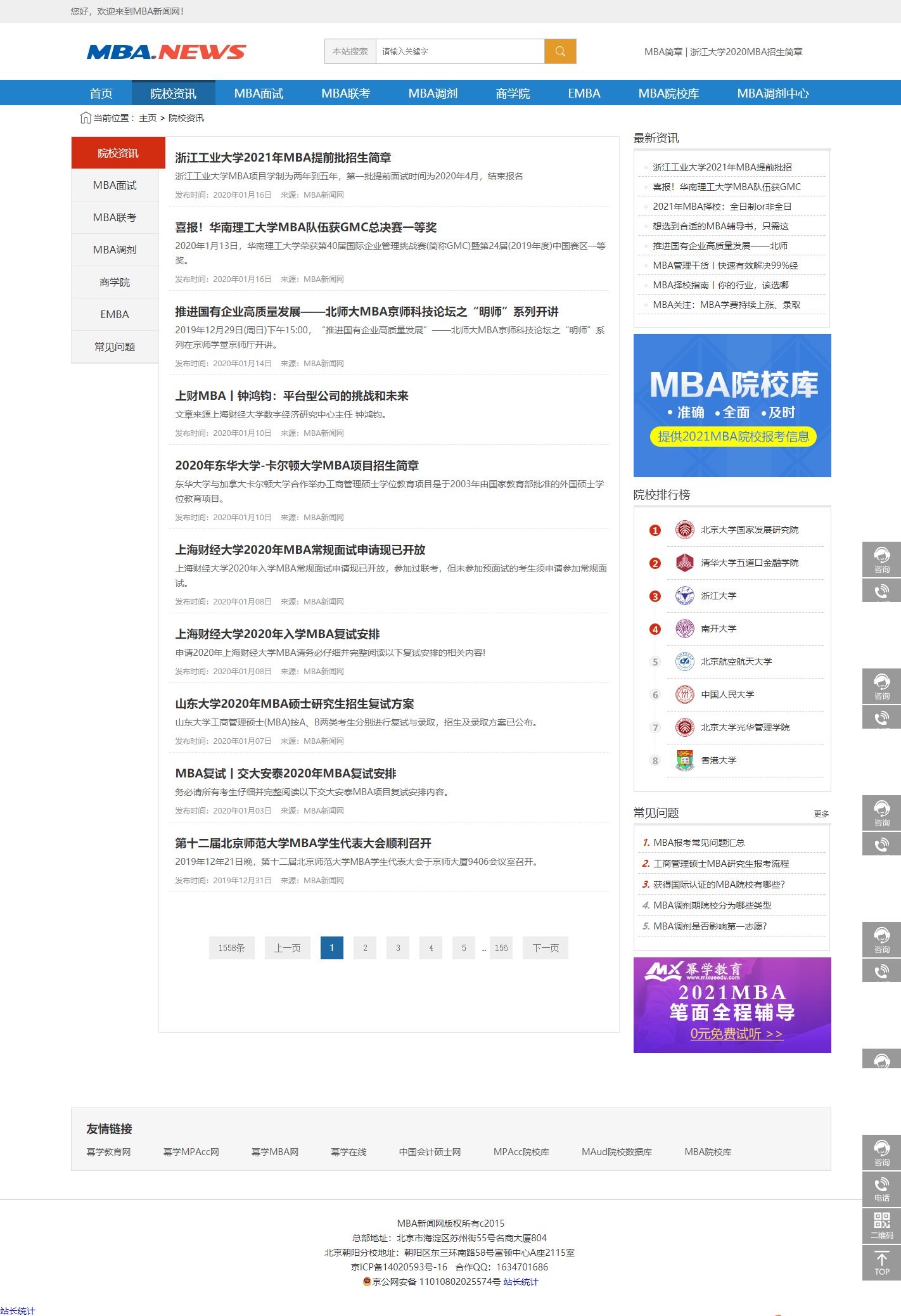The height and width of the screenshot is (1316, 901).
Task: Open Peking University National School of Development logo
Action: [x=684, y=530]
